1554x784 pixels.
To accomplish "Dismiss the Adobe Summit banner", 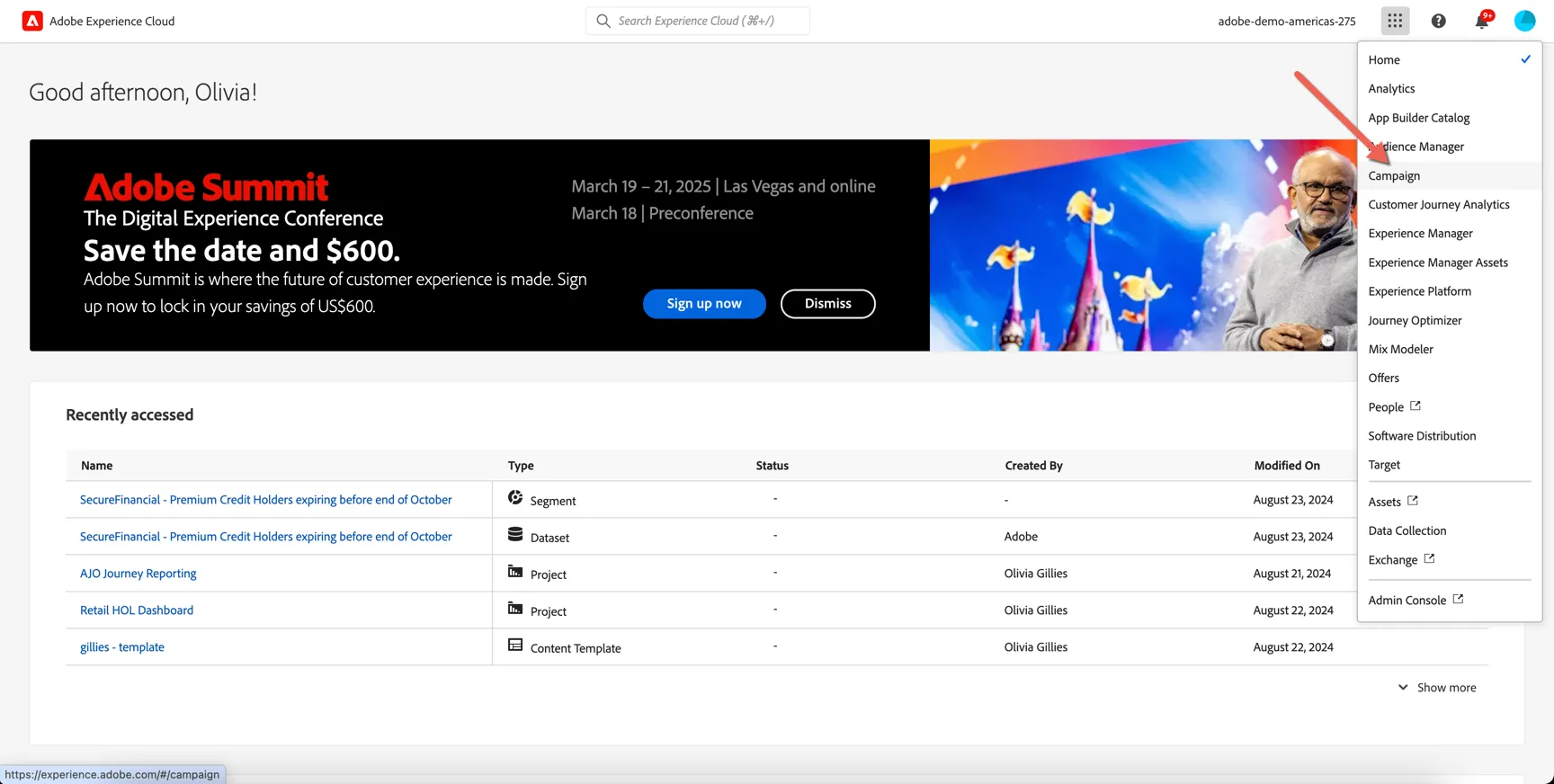I will click(827, 304).
